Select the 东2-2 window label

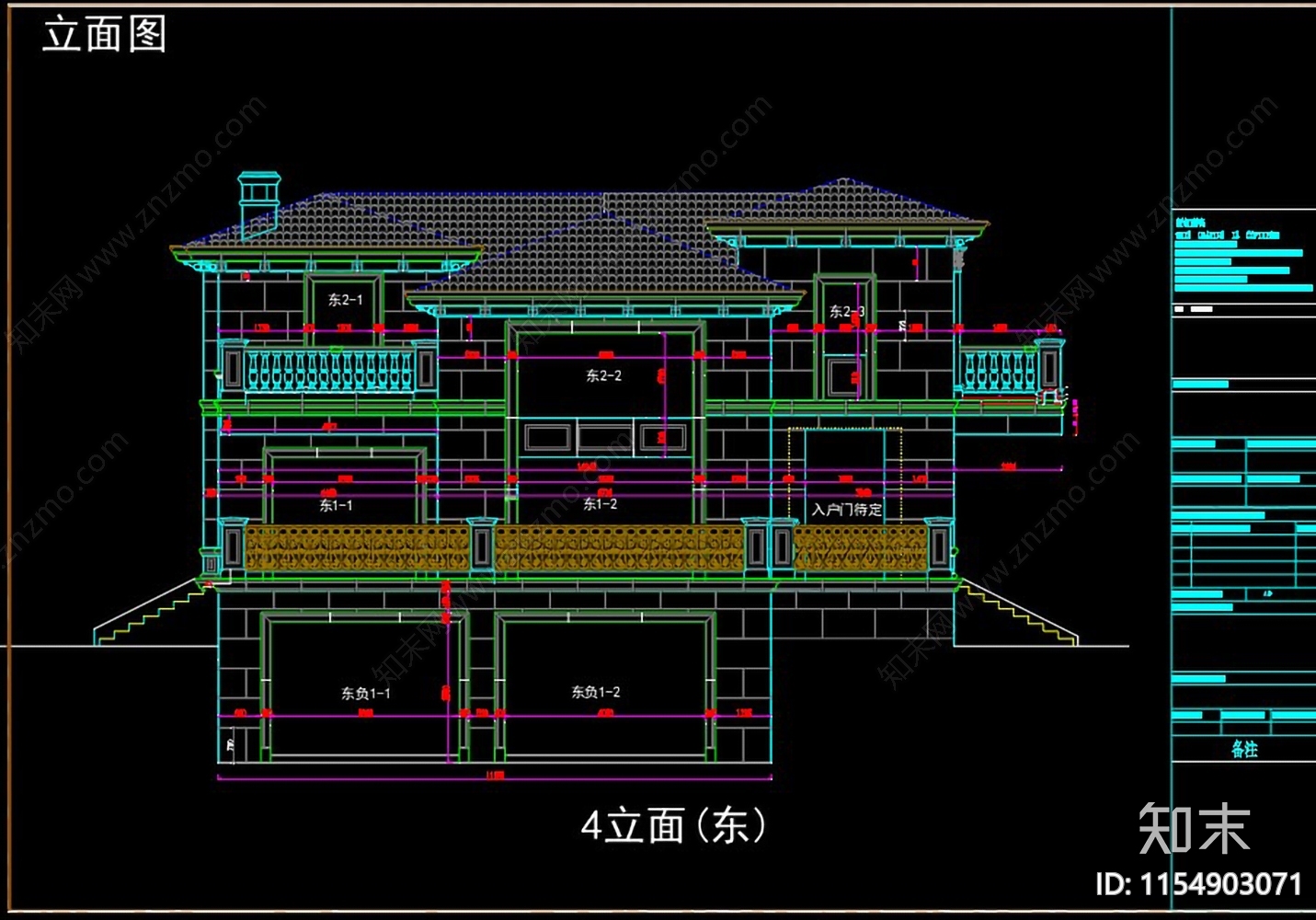click(x=603, y=375)
